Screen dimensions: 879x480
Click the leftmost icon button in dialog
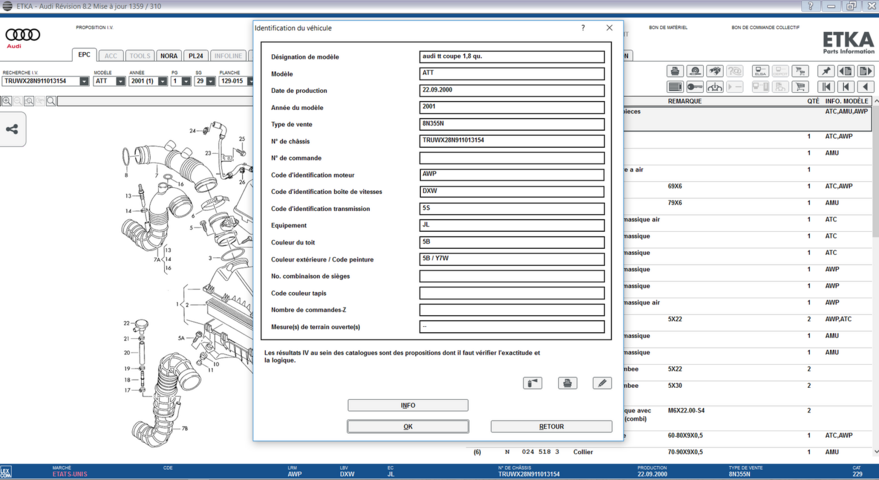pyautogui.click(x=533, y=383)
